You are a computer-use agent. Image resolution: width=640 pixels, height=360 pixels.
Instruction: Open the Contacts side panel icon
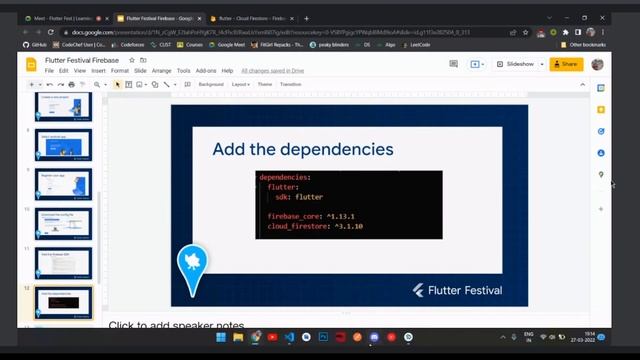(601, 153)
